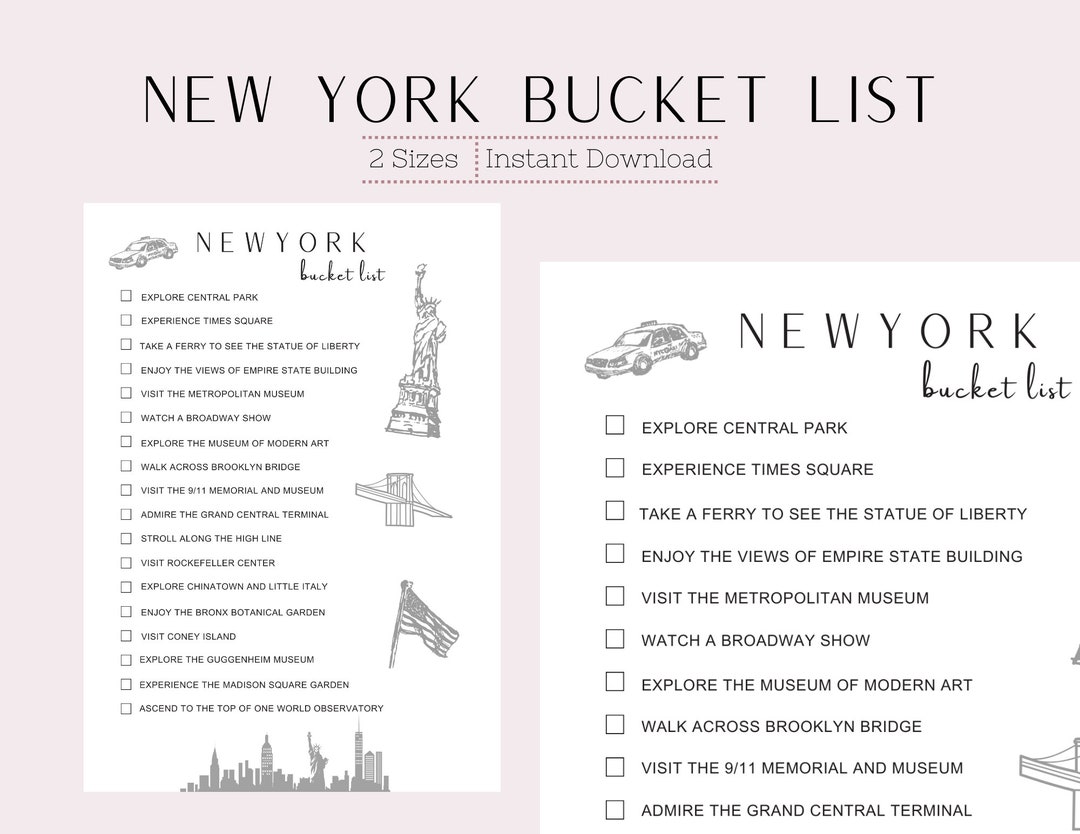This screenshot has height=834, width=1080.
Task: Click the NEWYORK heading on the left page
Action: point(281,243)
